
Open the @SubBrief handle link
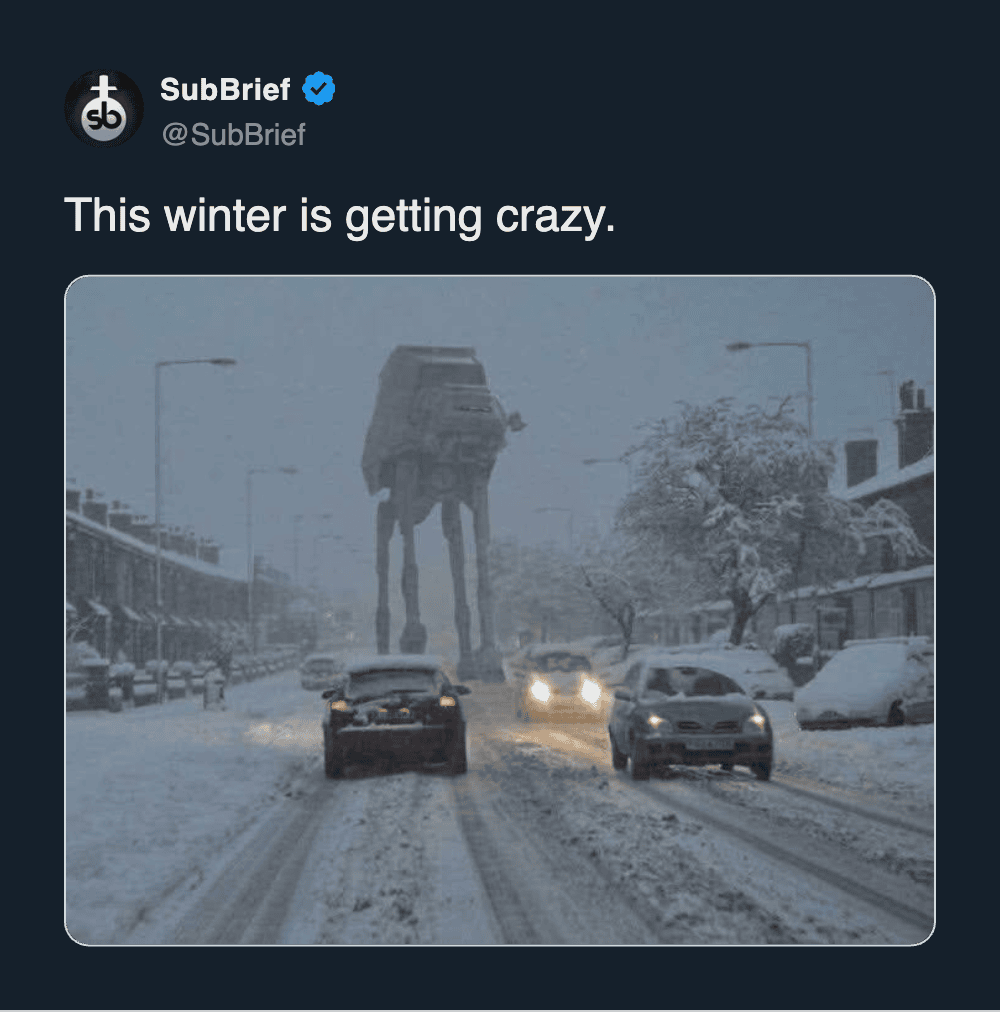(233, 134)
